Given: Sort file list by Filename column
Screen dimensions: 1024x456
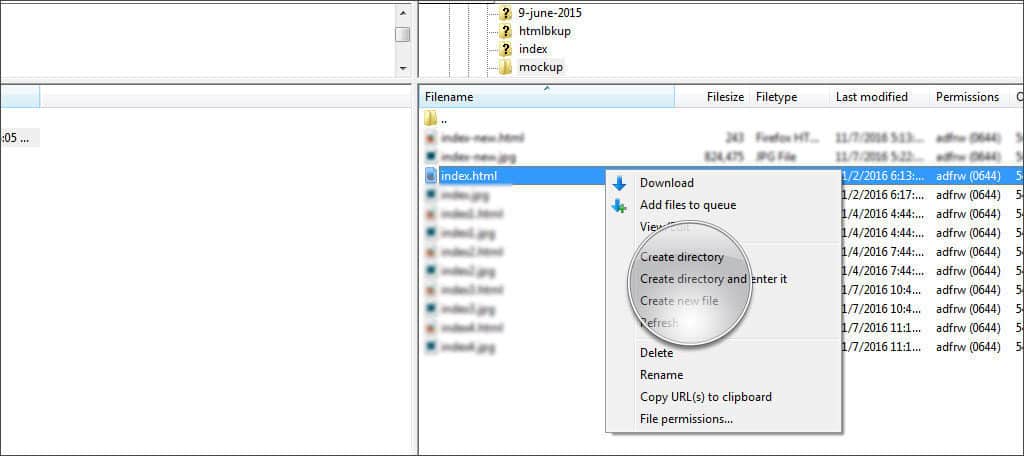Looking at the screenshot, I should (449, 97).
